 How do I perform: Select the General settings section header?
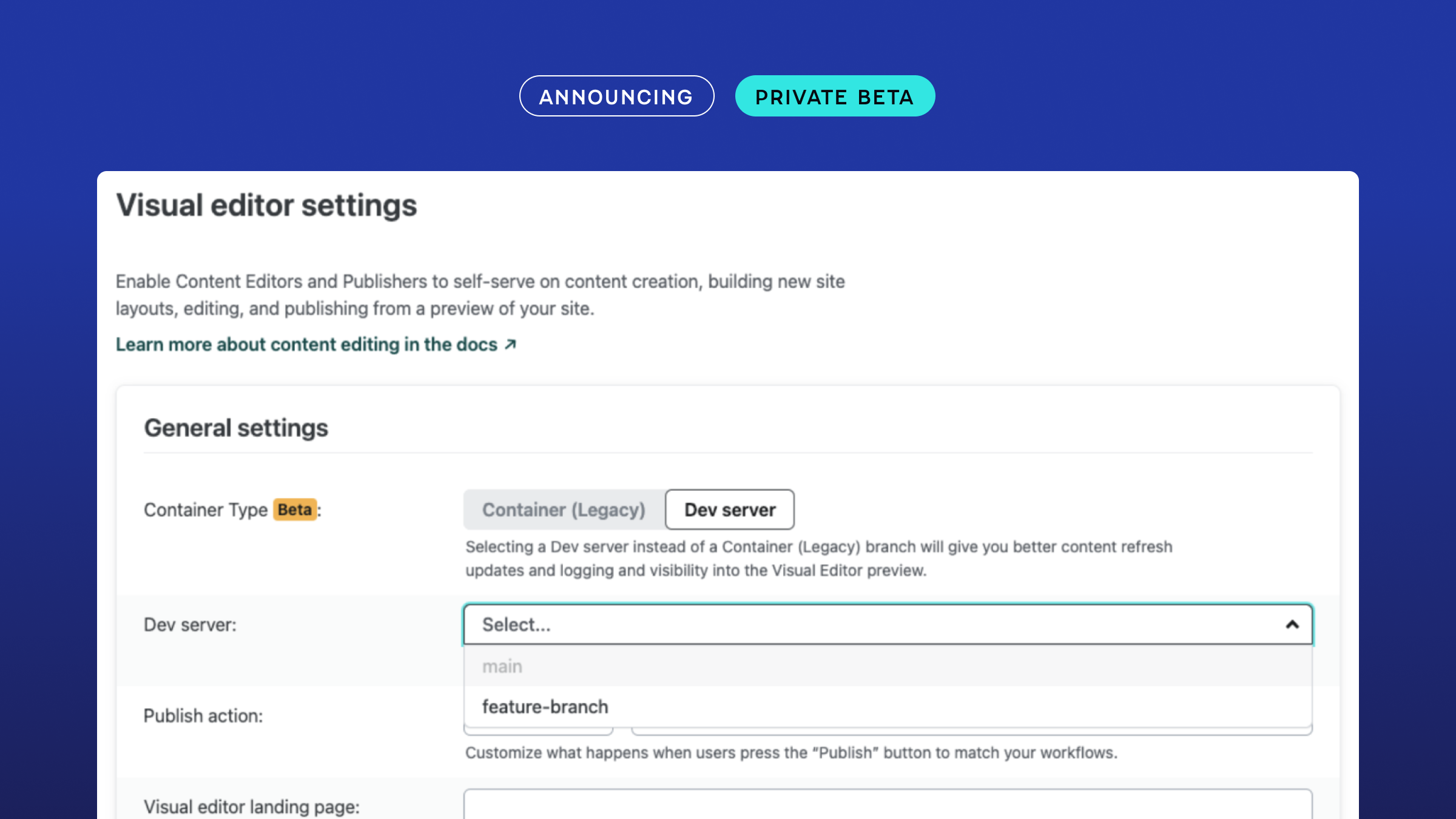[236, 427]
